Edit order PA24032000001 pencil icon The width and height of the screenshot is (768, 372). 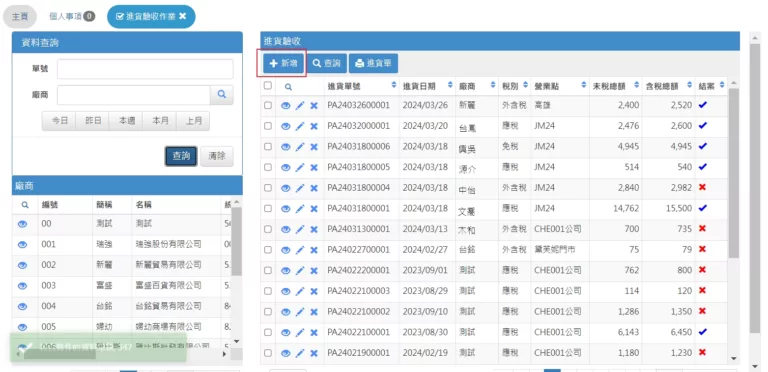[x=300, y=126]
